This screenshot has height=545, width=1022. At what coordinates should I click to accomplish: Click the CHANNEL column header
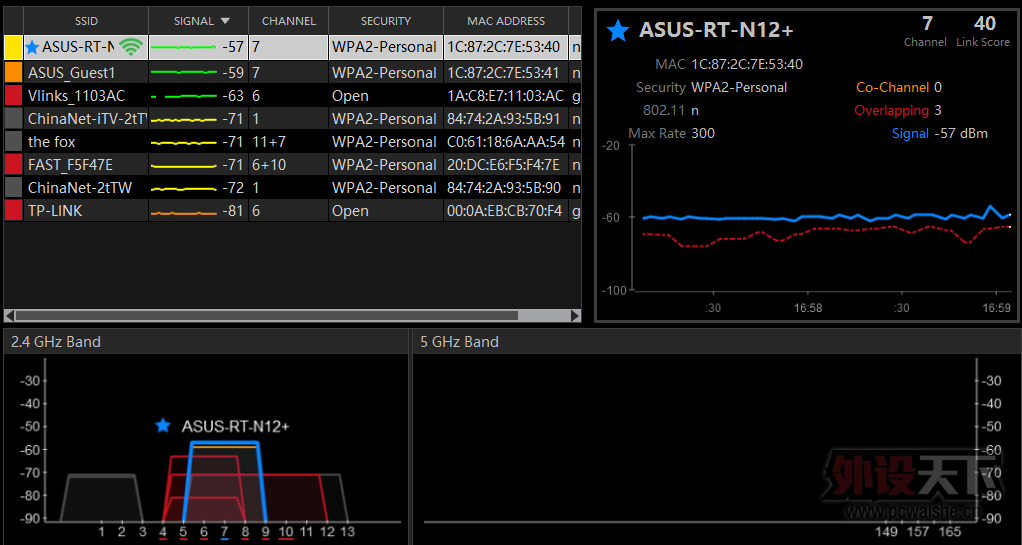(x=289, y=21)
